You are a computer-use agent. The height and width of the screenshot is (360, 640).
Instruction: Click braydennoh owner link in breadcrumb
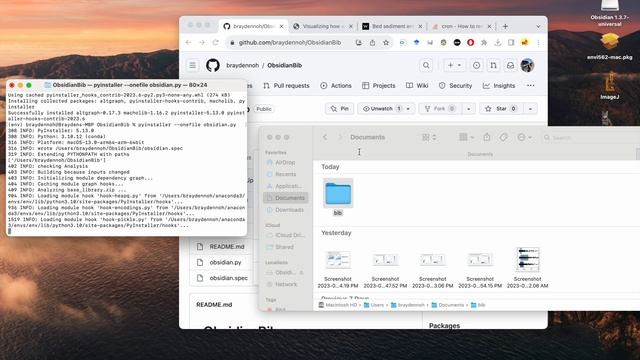(x=242, y=65)
